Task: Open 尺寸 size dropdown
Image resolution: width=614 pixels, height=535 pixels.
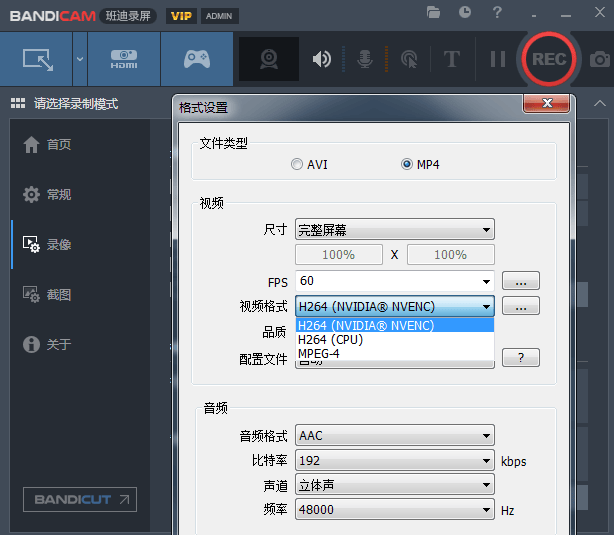Action: click(x=395, y=230)
